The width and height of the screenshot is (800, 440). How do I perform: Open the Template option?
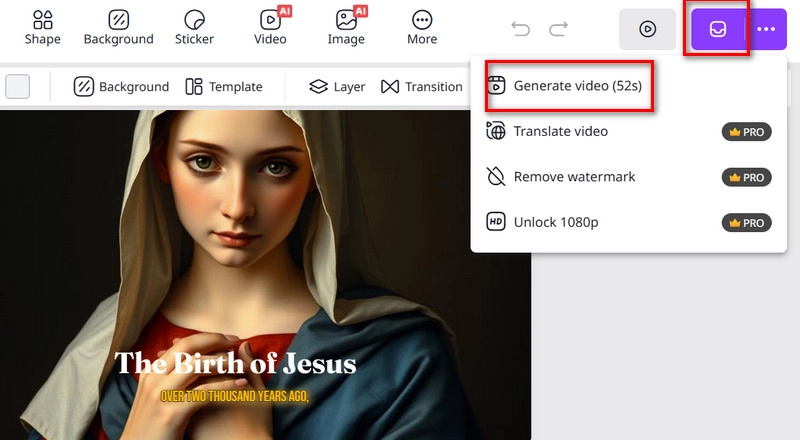(x=224, y=87)
